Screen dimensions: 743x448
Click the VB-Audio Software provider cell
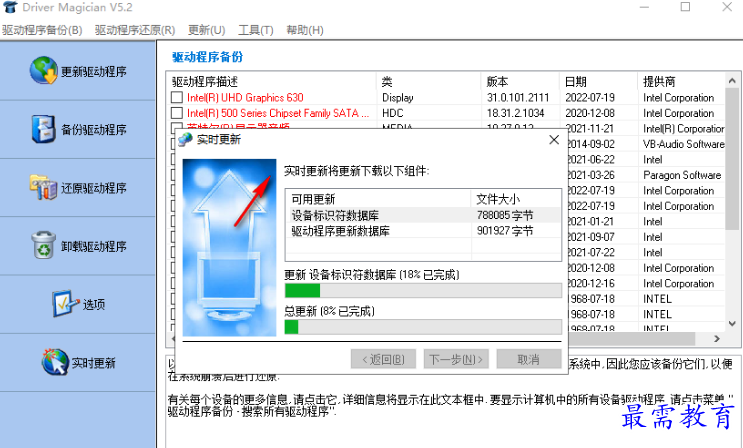pos(684,144)
